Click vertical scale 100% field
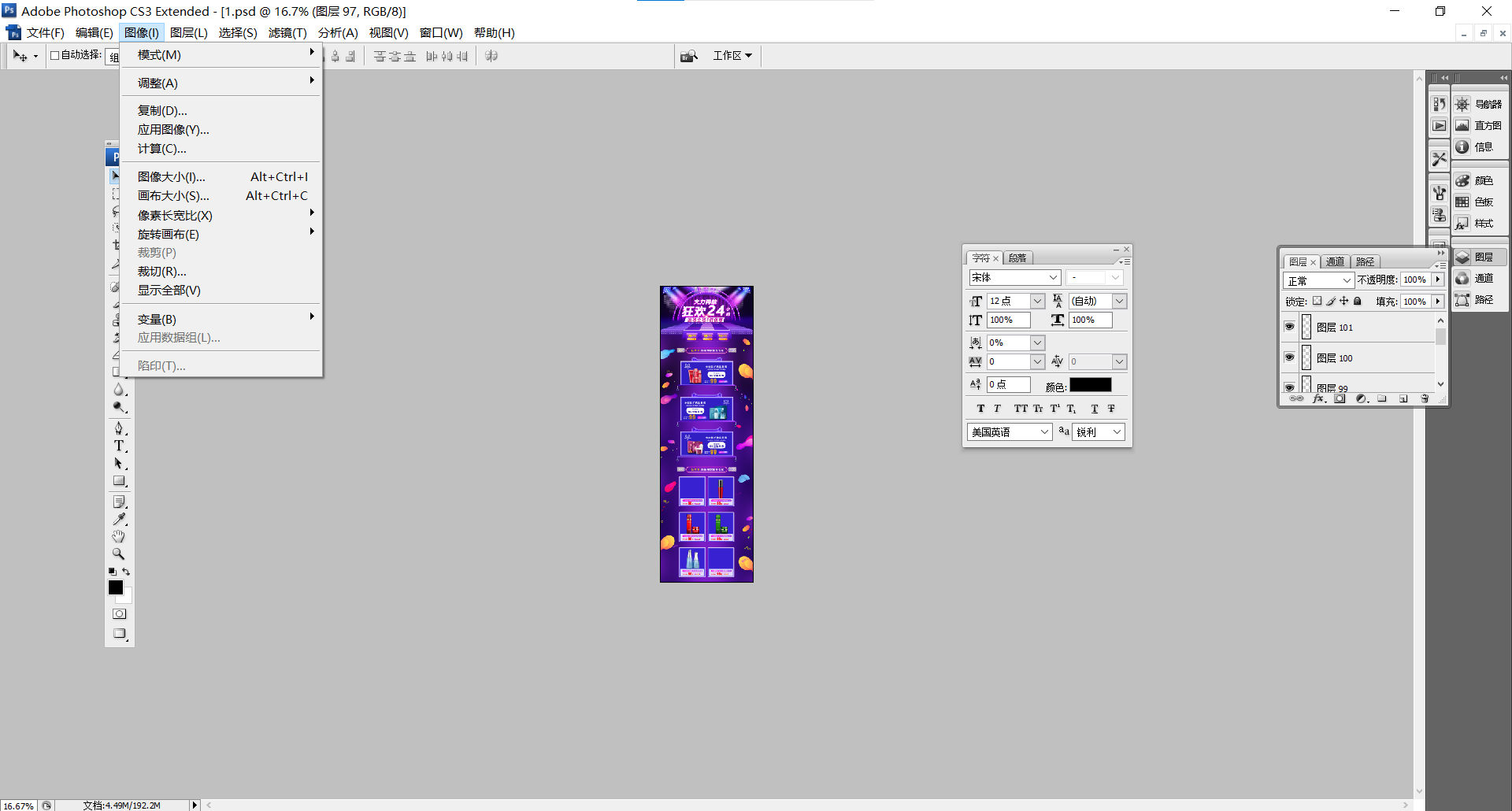This screenshot has height=811, width=1512. point(1009,320)
